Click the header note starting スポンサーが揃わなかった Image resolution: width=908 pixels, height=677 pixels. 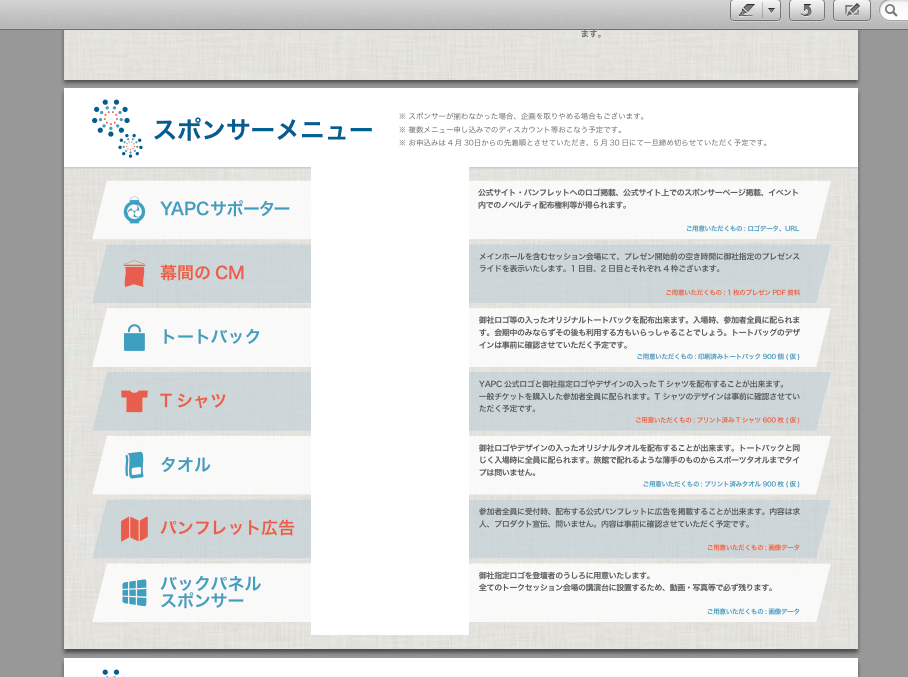[x=521, y=116]
